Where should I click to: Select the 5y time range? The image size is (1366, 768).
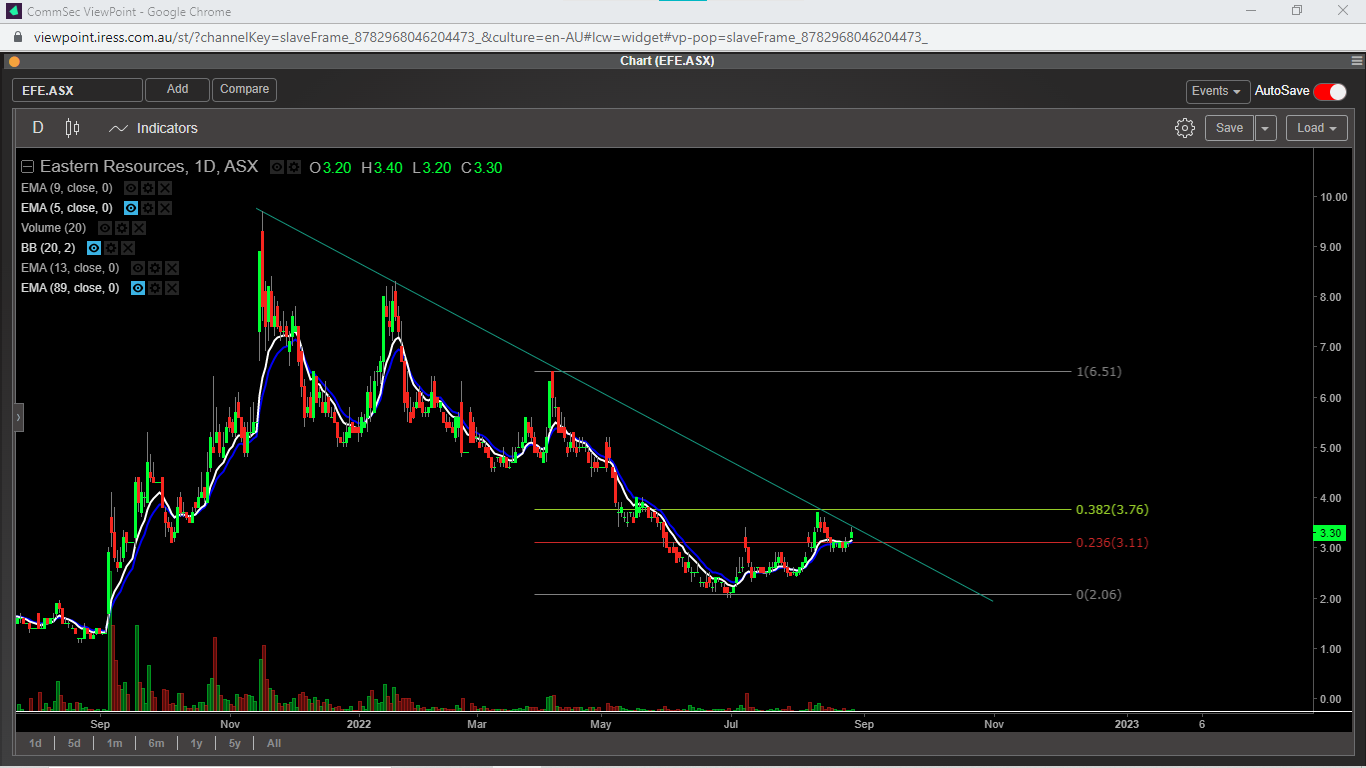click(235, 743)
